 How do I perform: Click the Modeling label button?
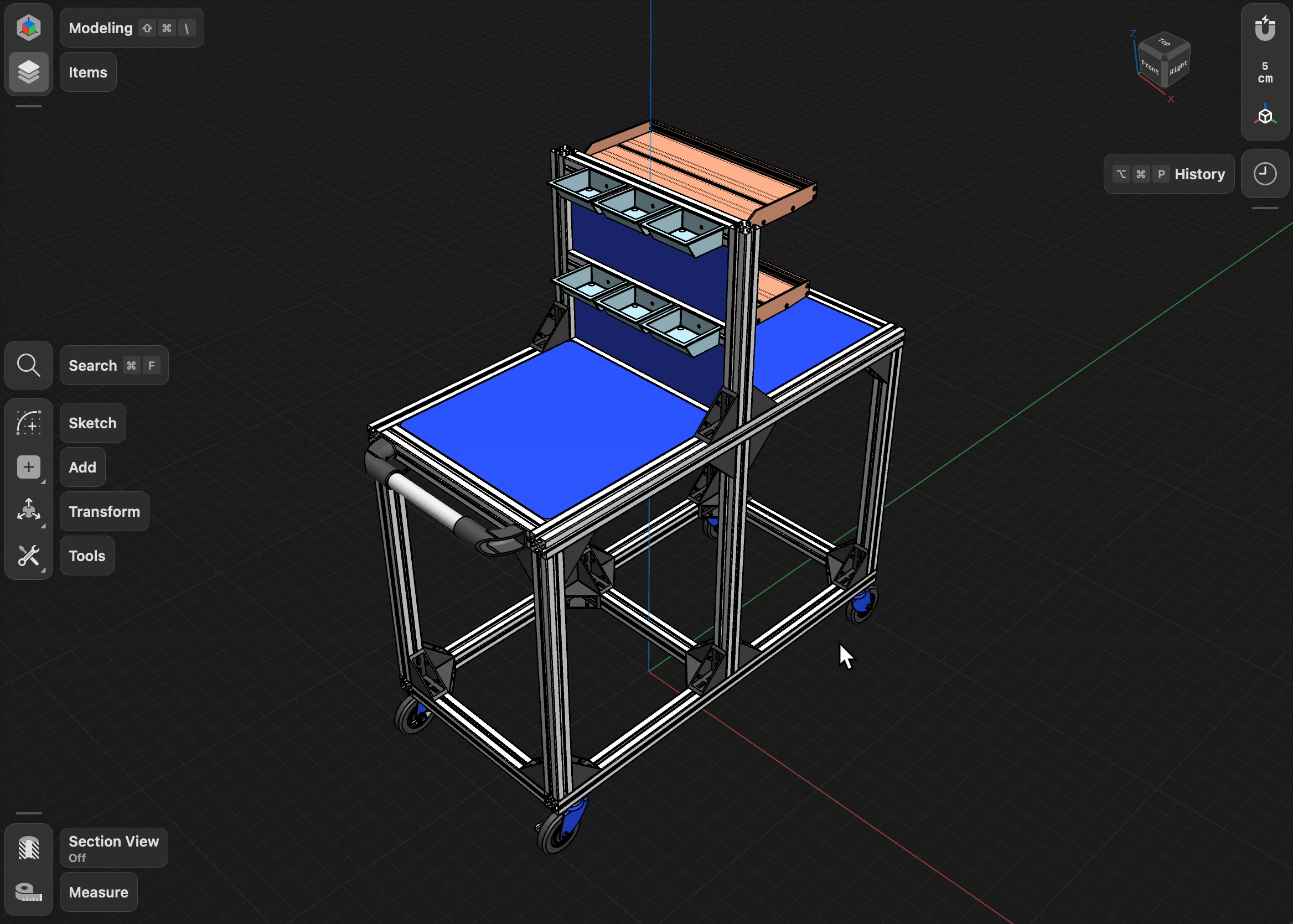(132, 28)
